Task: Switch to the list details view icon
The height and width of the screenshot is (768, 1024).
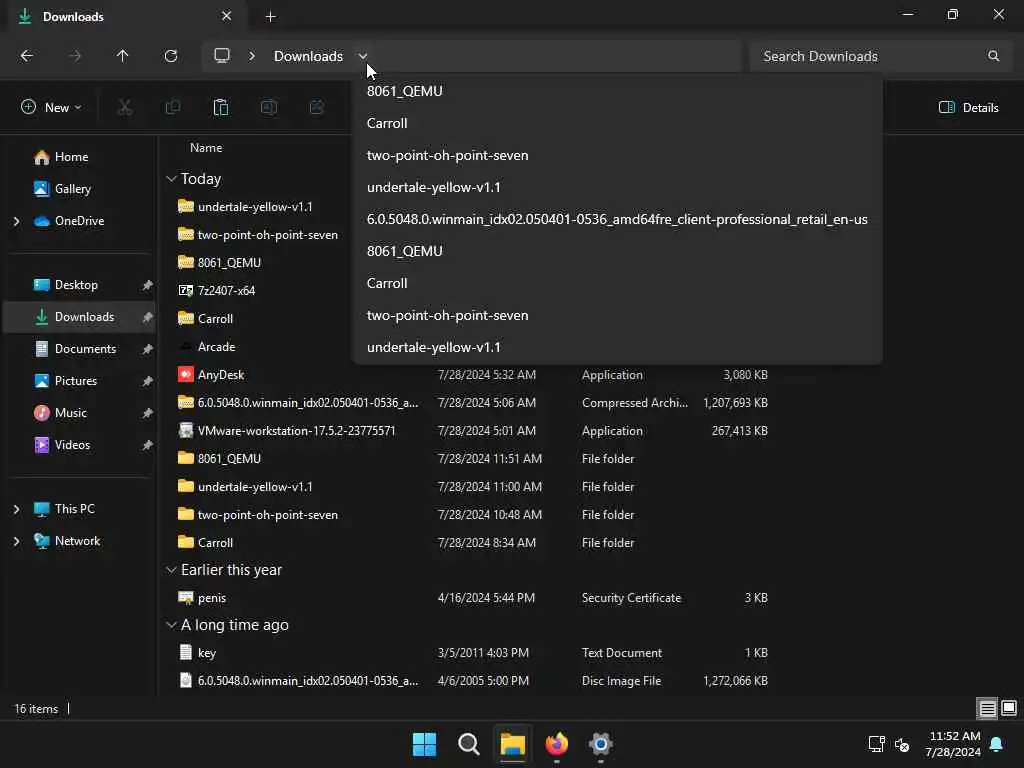Action: tap(987, 708)
